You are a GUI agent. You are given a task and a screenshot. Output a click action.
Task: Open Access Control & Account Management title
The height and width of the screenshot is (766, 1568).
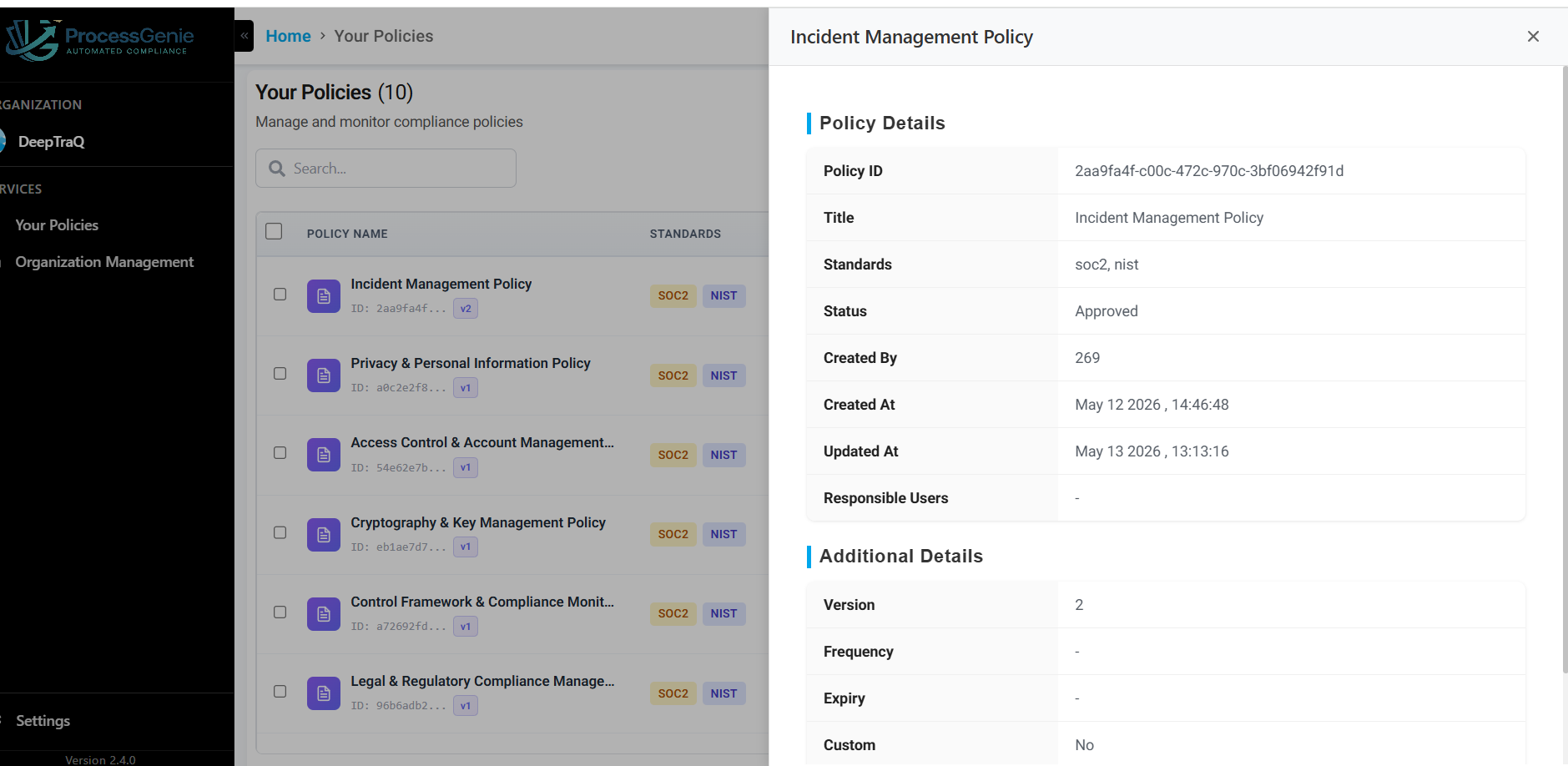(x=482, y=442)
